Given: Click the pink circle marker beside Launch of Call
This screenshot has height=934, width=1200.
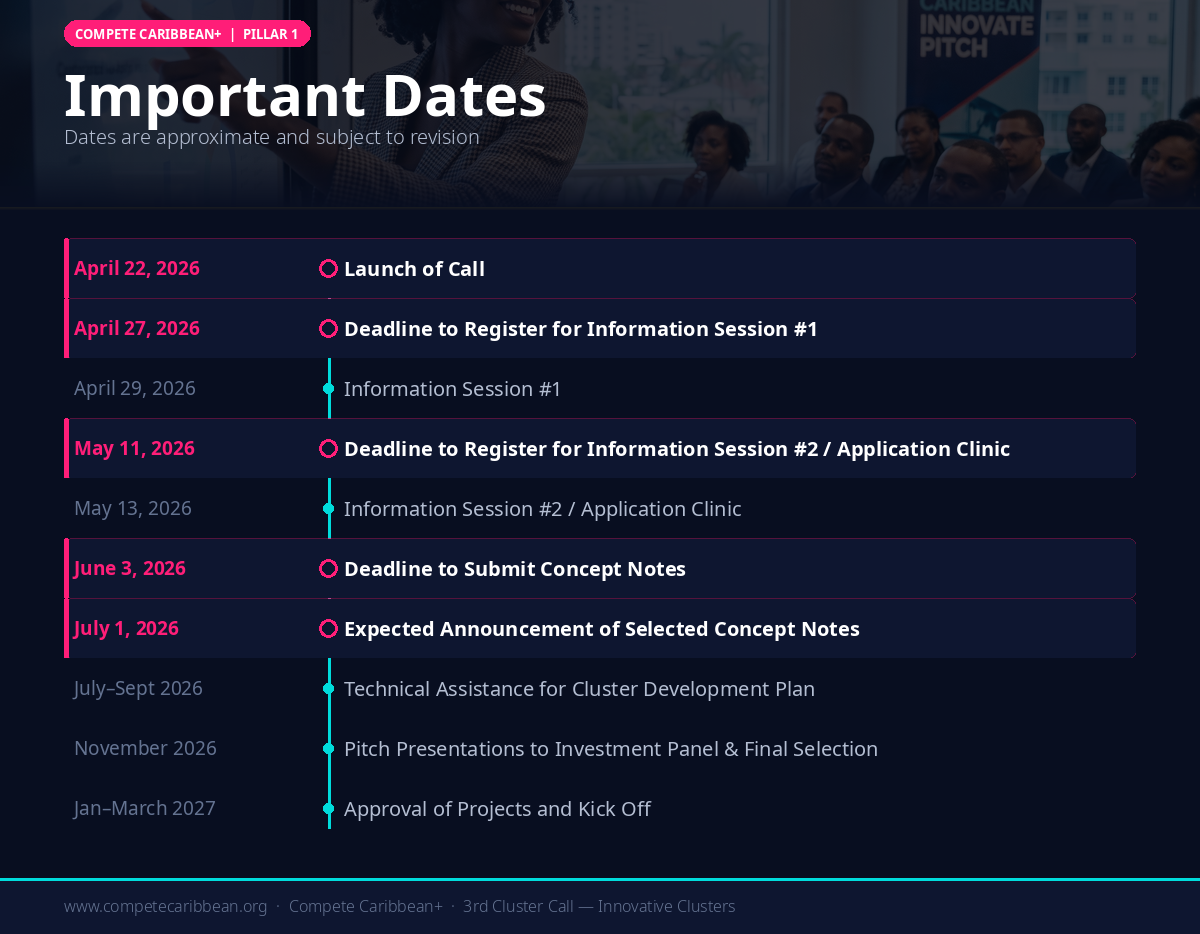Looking at the screenshot, I should (x=328, y=268).
